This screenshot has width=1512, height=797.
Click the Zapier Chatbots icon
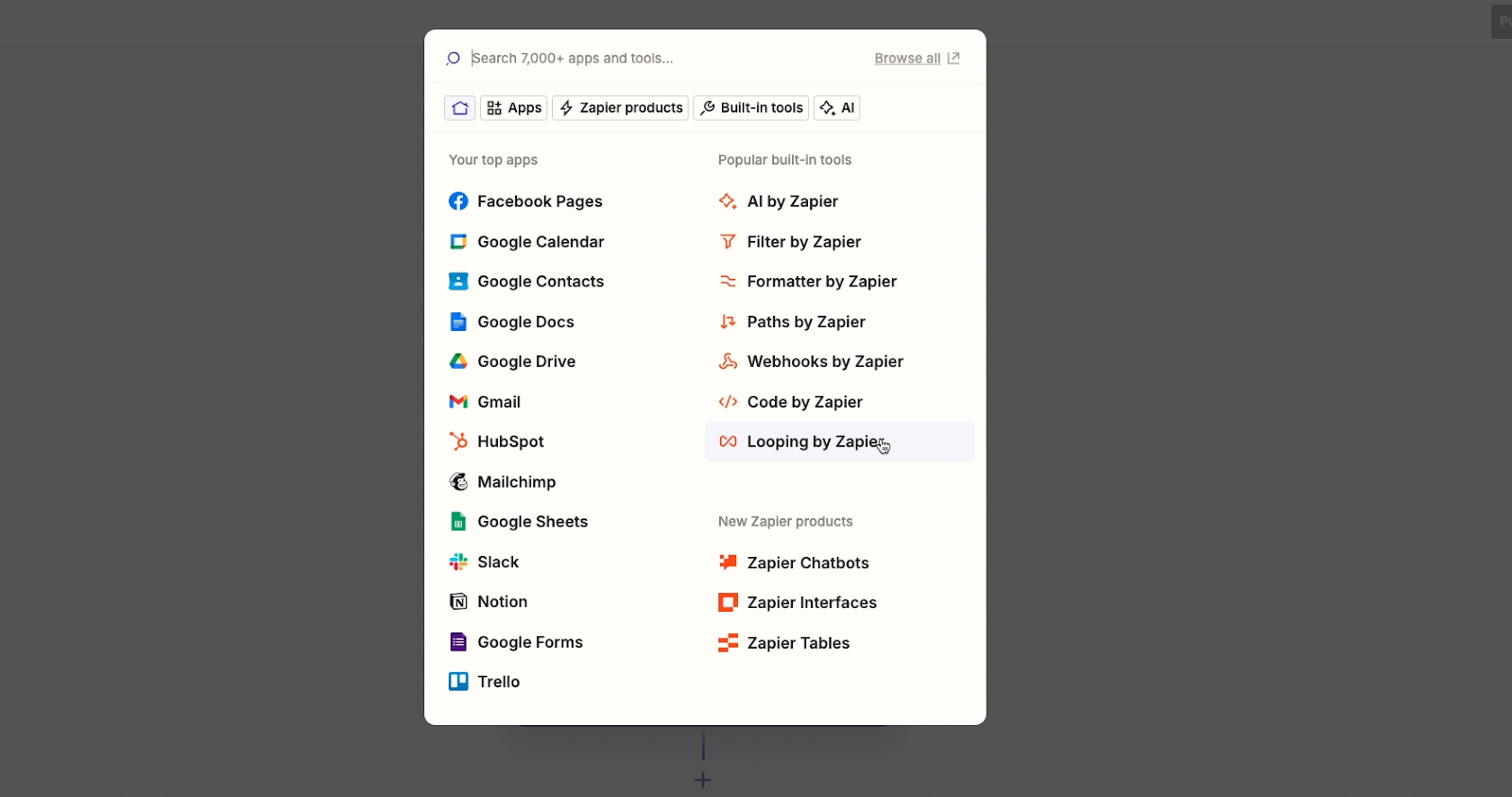pyautogui.click(x=728, y=563)
